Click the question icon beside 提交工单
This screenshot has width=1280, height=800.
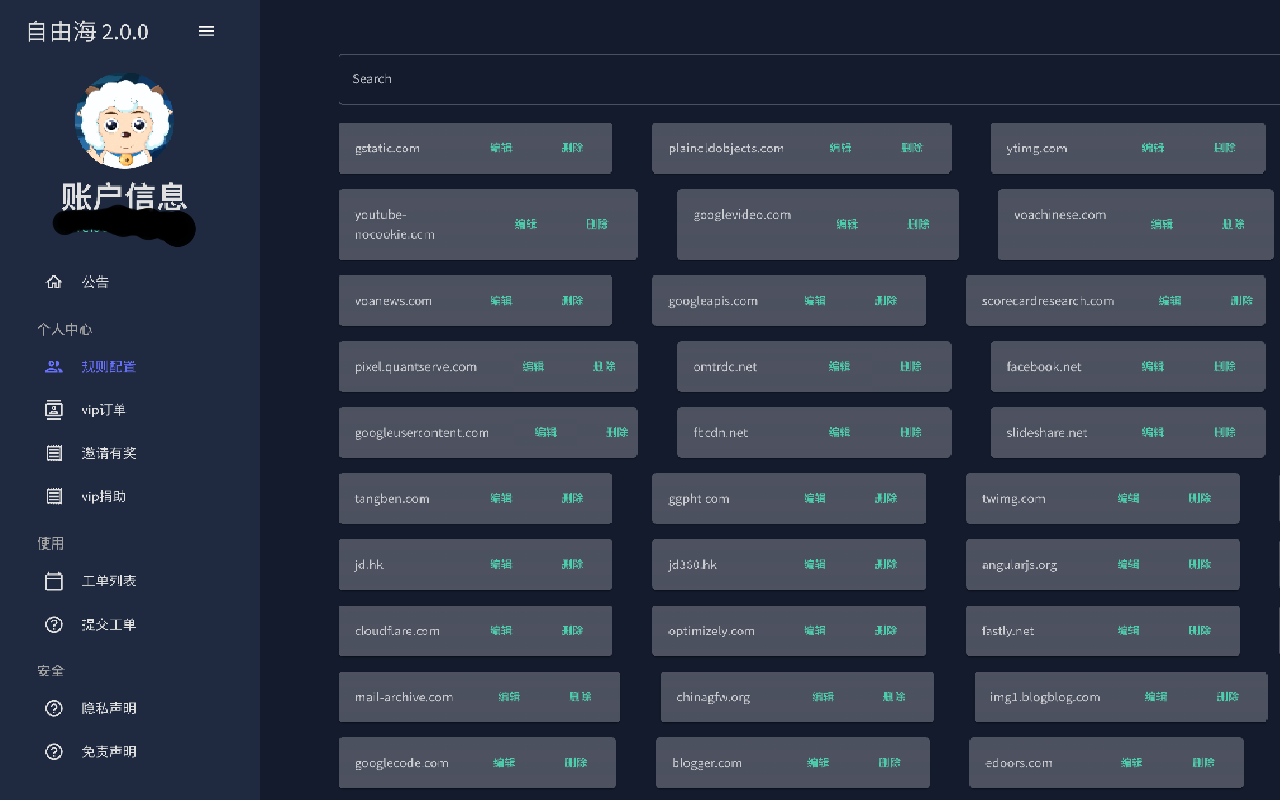point(54,625)
